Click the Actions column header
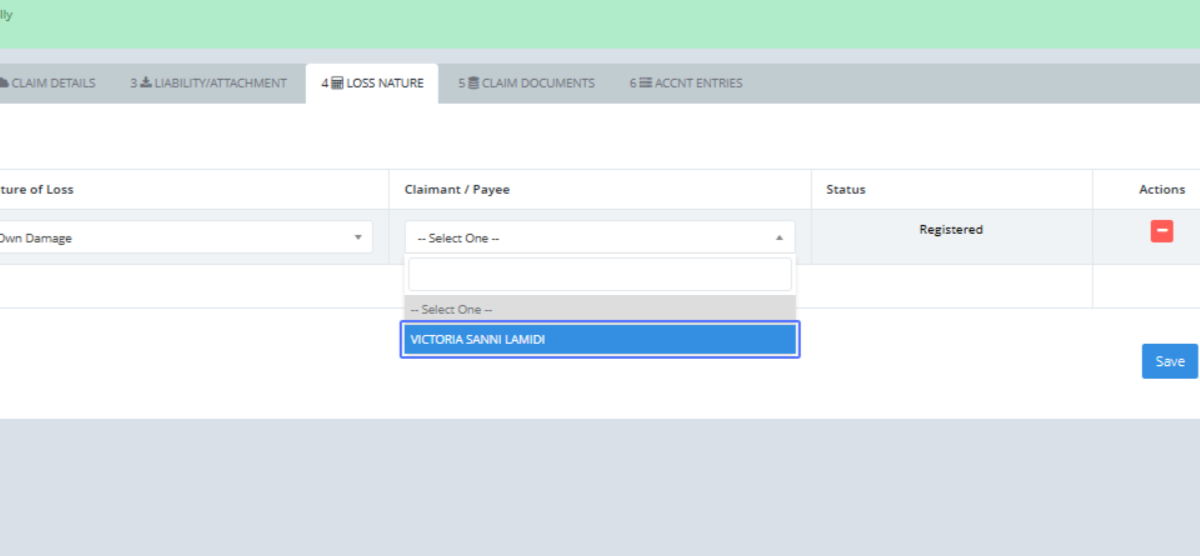This screenshot has height=556, width=1200. tap(1161, 189)
